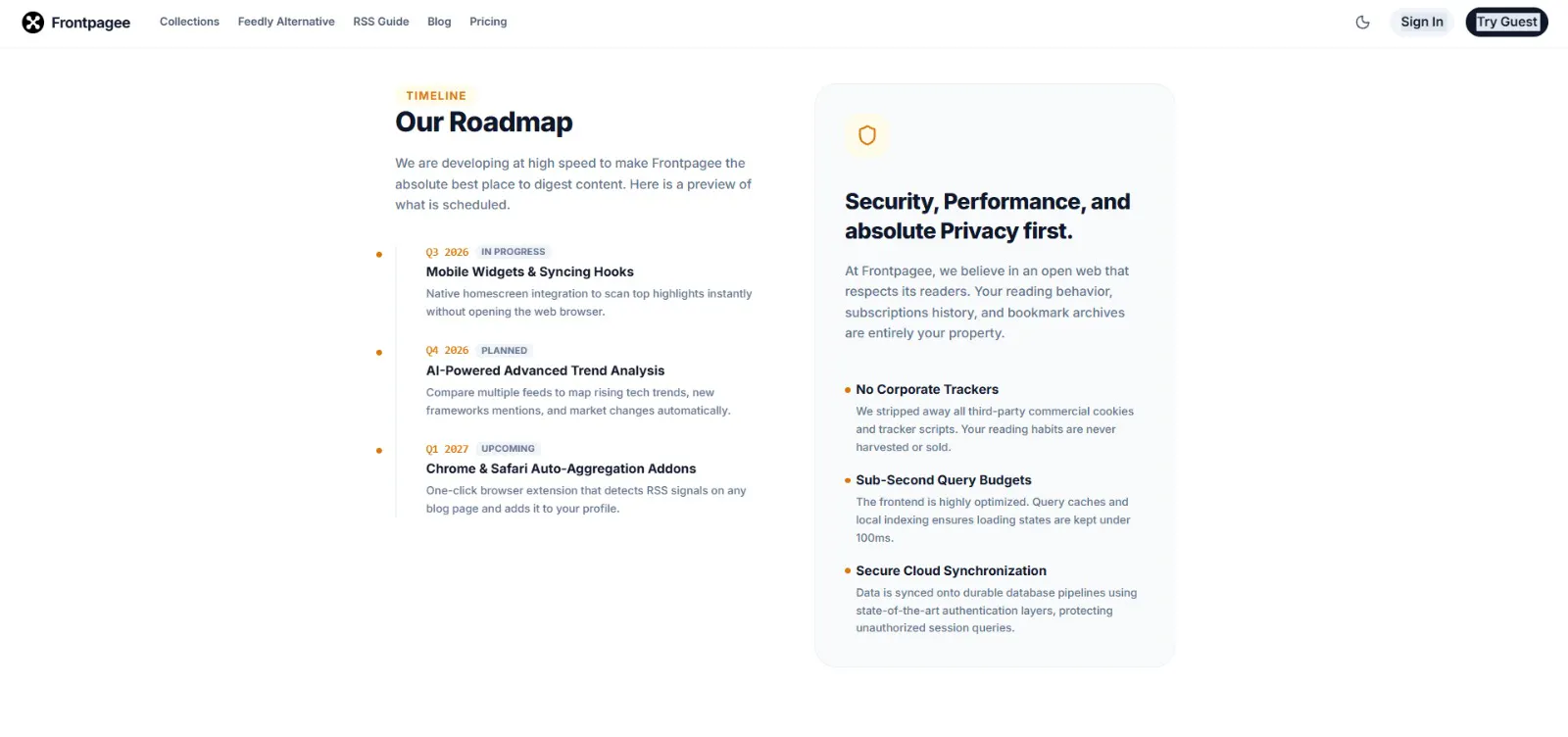Click the "Q3 2026" date label
This screenshot has width=1568, height=737.
tap(447, 252)
